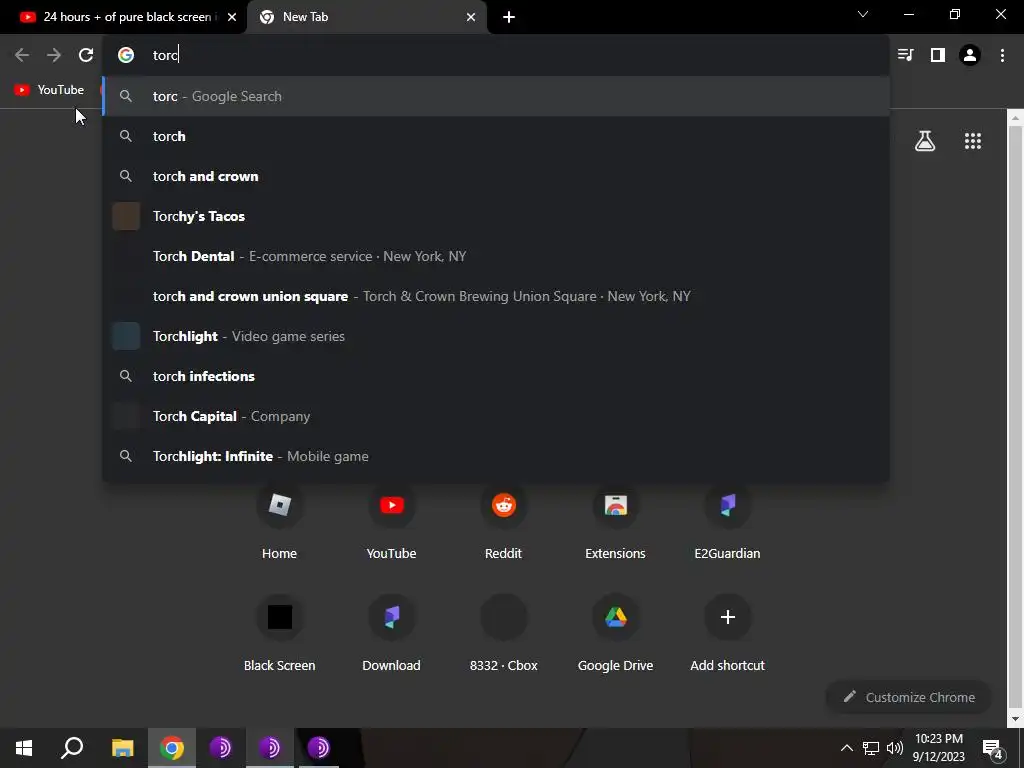Open the YouTube shortcut tile
This screenshot has width=1024, height=768.
pos(391,522)
